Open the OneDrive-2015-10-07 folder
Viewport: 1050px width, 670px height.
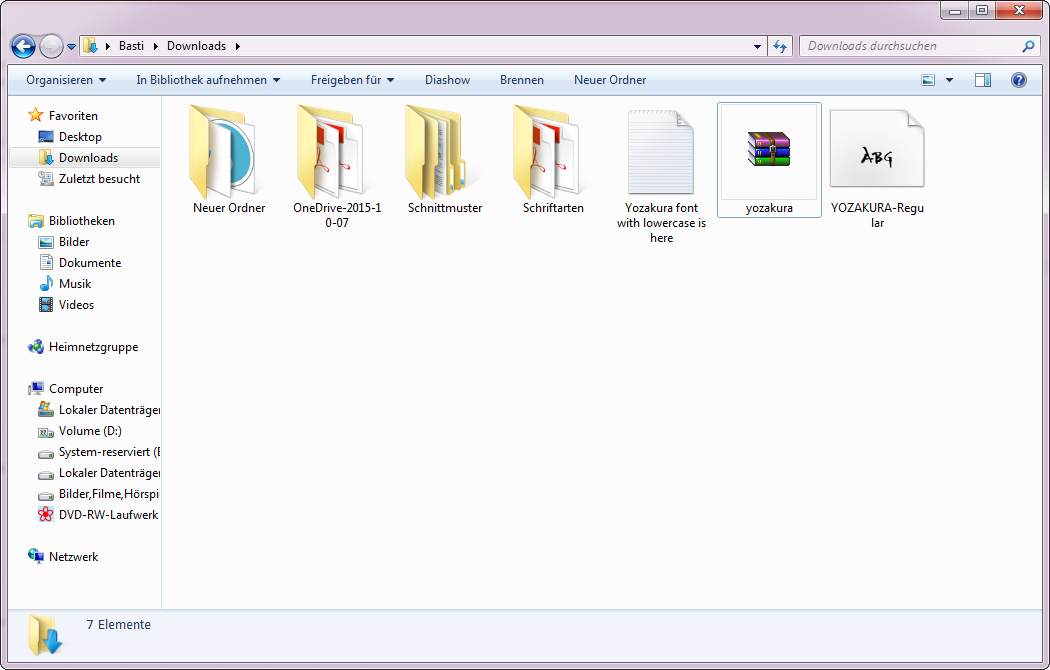[336, 152]
